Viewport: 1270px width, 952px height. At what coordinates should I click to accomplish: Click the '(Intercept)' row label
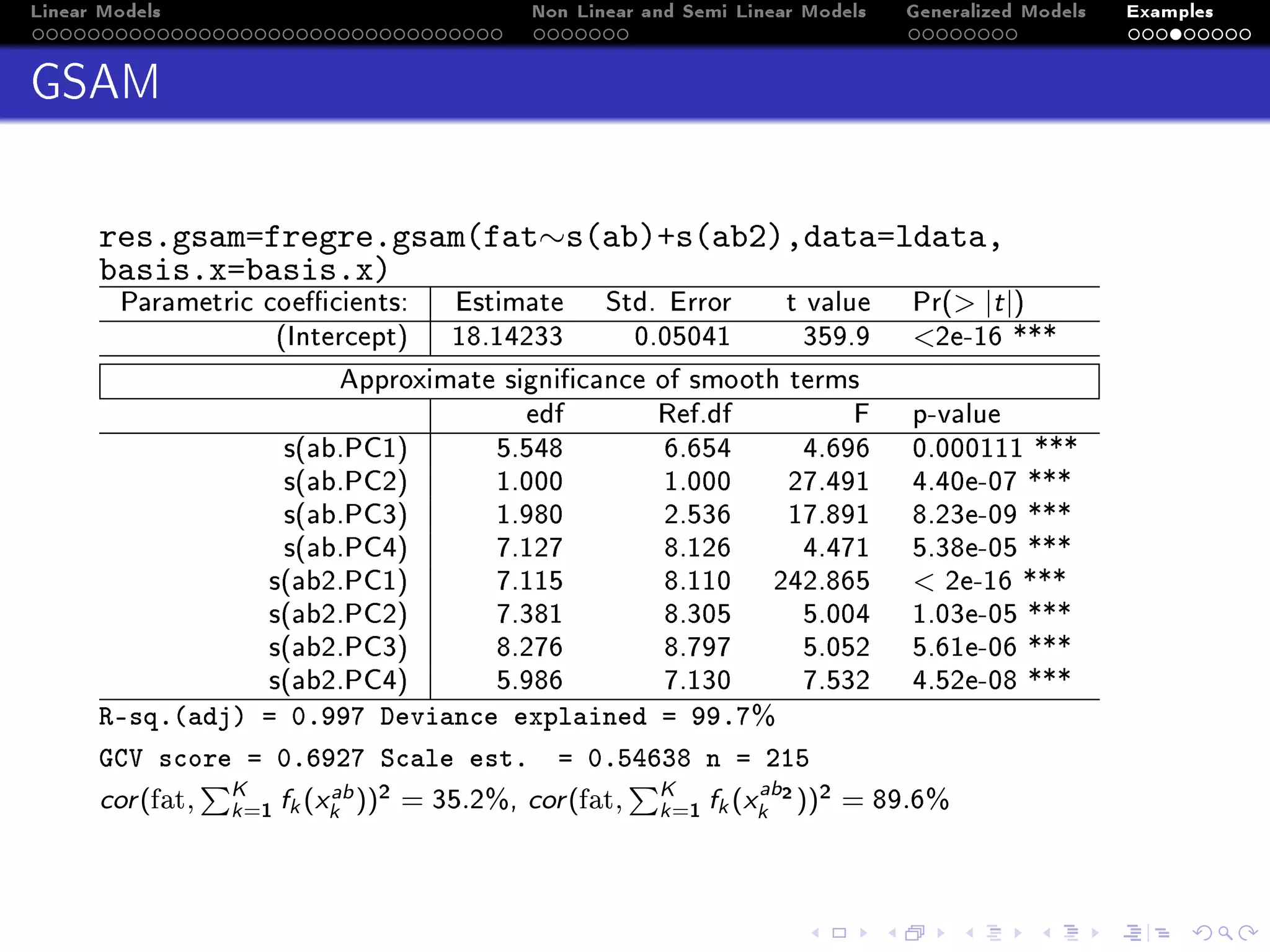tap(342, 337)
